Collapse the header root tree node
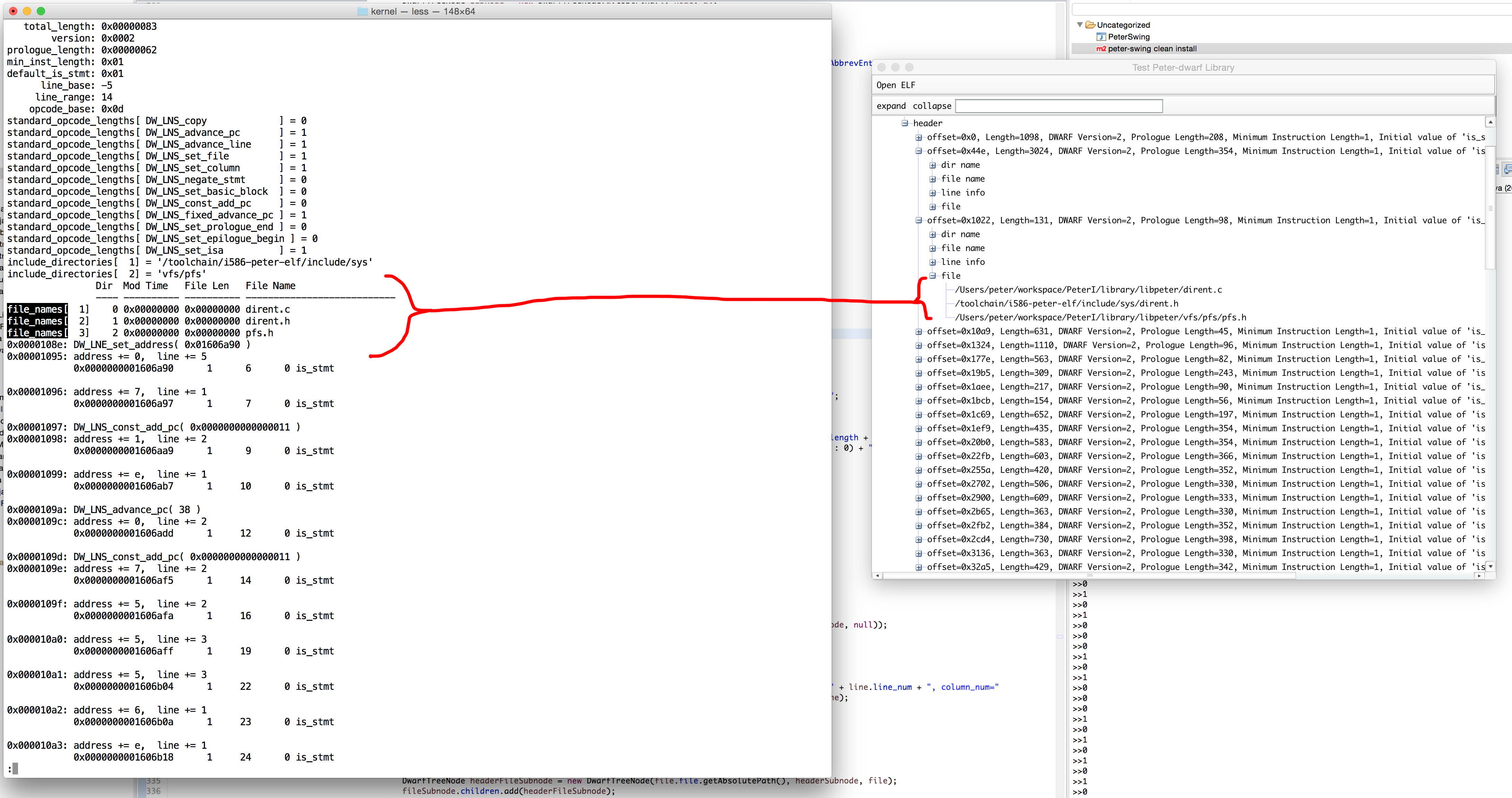Viewport: 1512px width, 798px height. [905, 123]
